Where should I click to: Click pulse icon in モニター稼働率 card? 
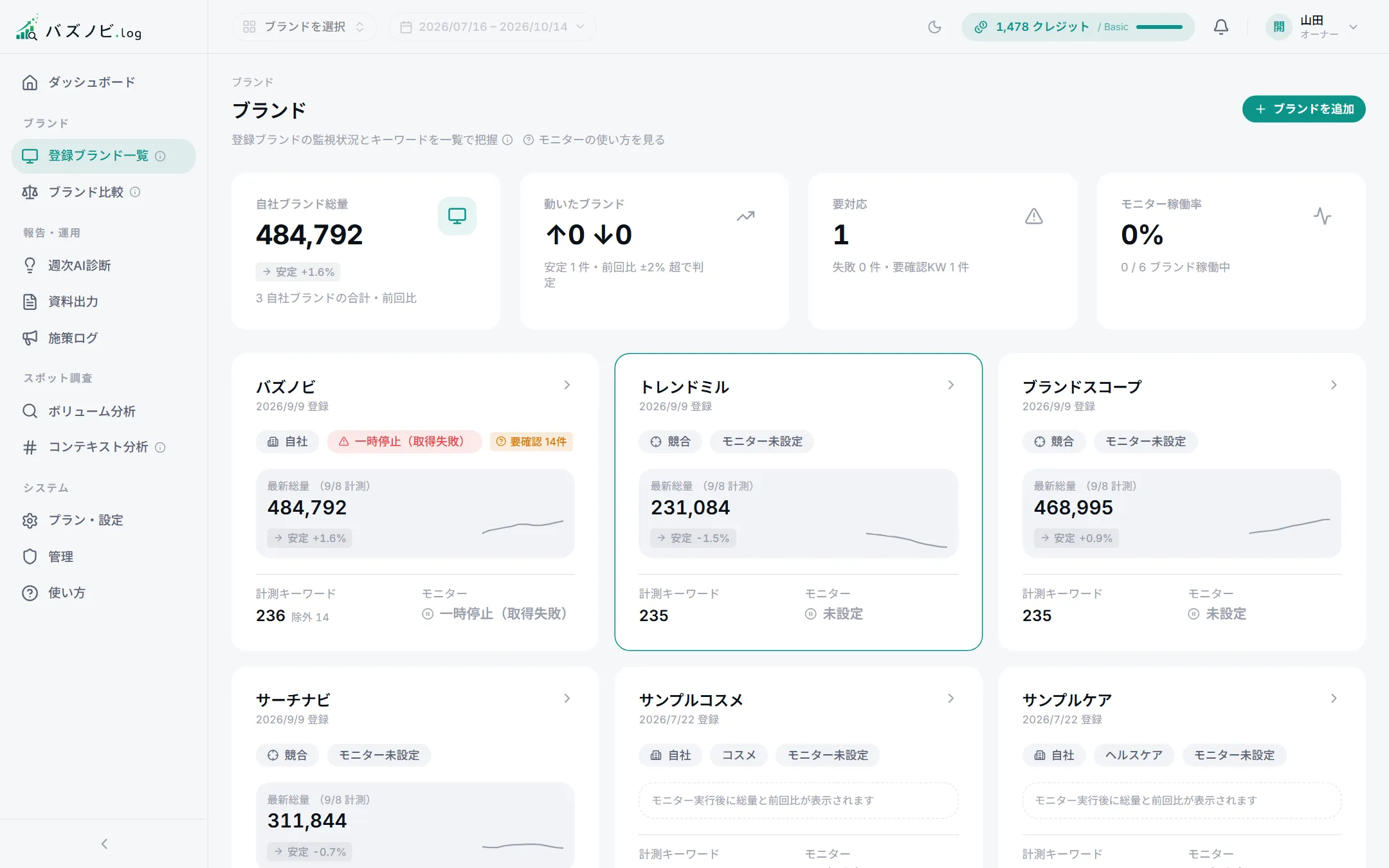1322,216
